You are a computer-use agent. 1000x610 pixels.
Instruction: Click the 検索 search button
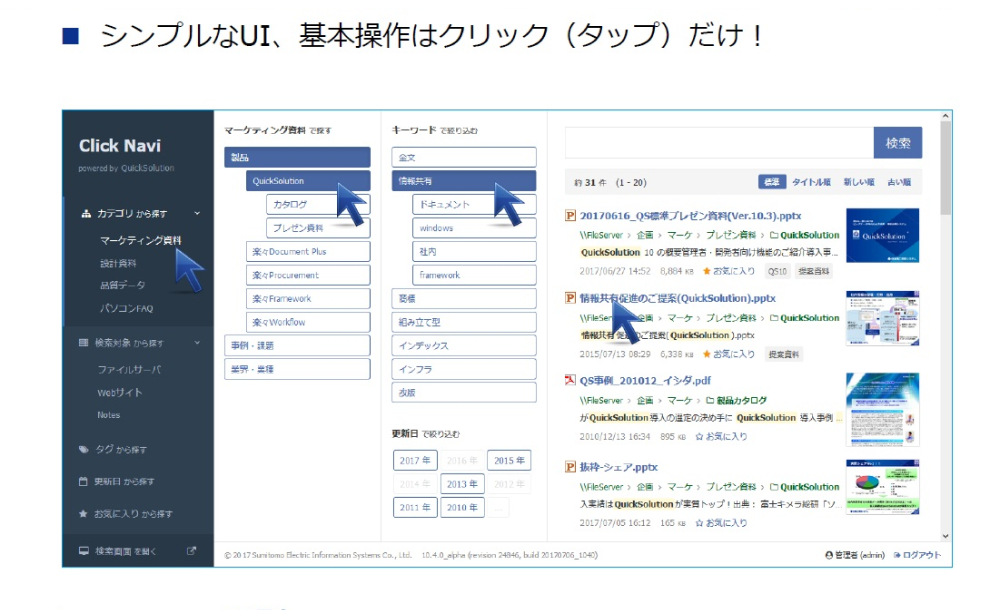tap(898, 143)
